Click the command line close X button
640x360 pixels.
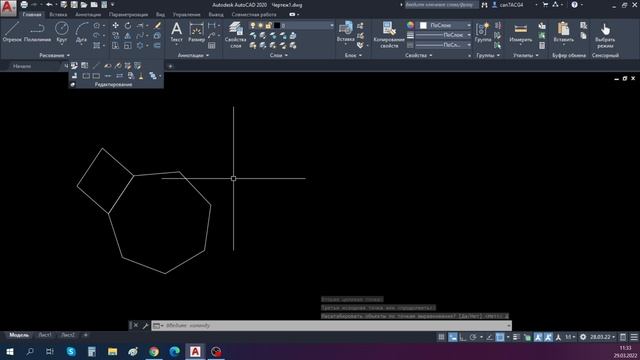[136, 325]
